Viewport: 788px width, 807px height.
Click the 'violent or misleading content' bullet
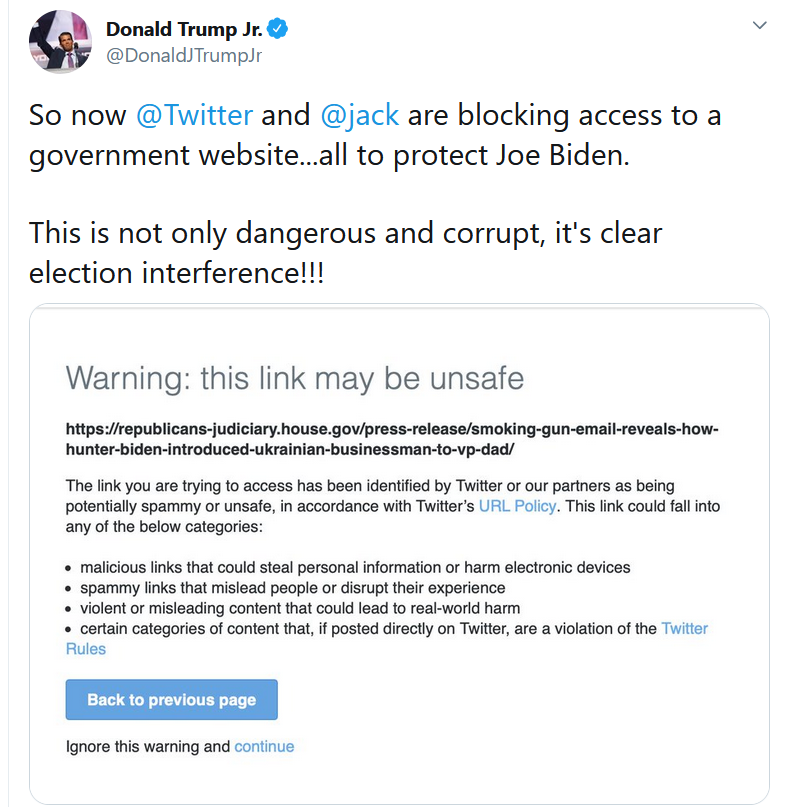[300, 608]
